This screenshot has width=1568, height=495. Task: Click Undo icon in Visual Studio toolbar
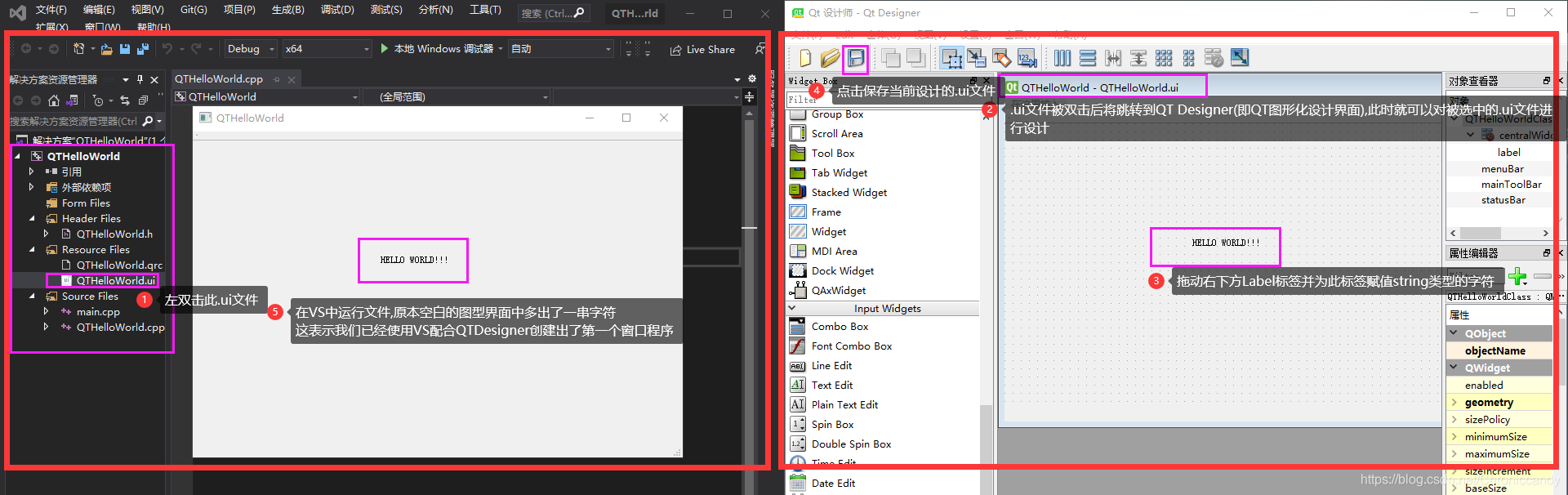point(167,49)
